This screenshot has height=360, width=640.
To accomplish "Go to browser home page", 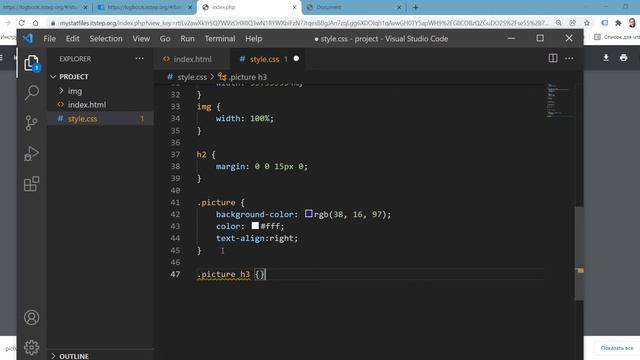I will 36,23.
